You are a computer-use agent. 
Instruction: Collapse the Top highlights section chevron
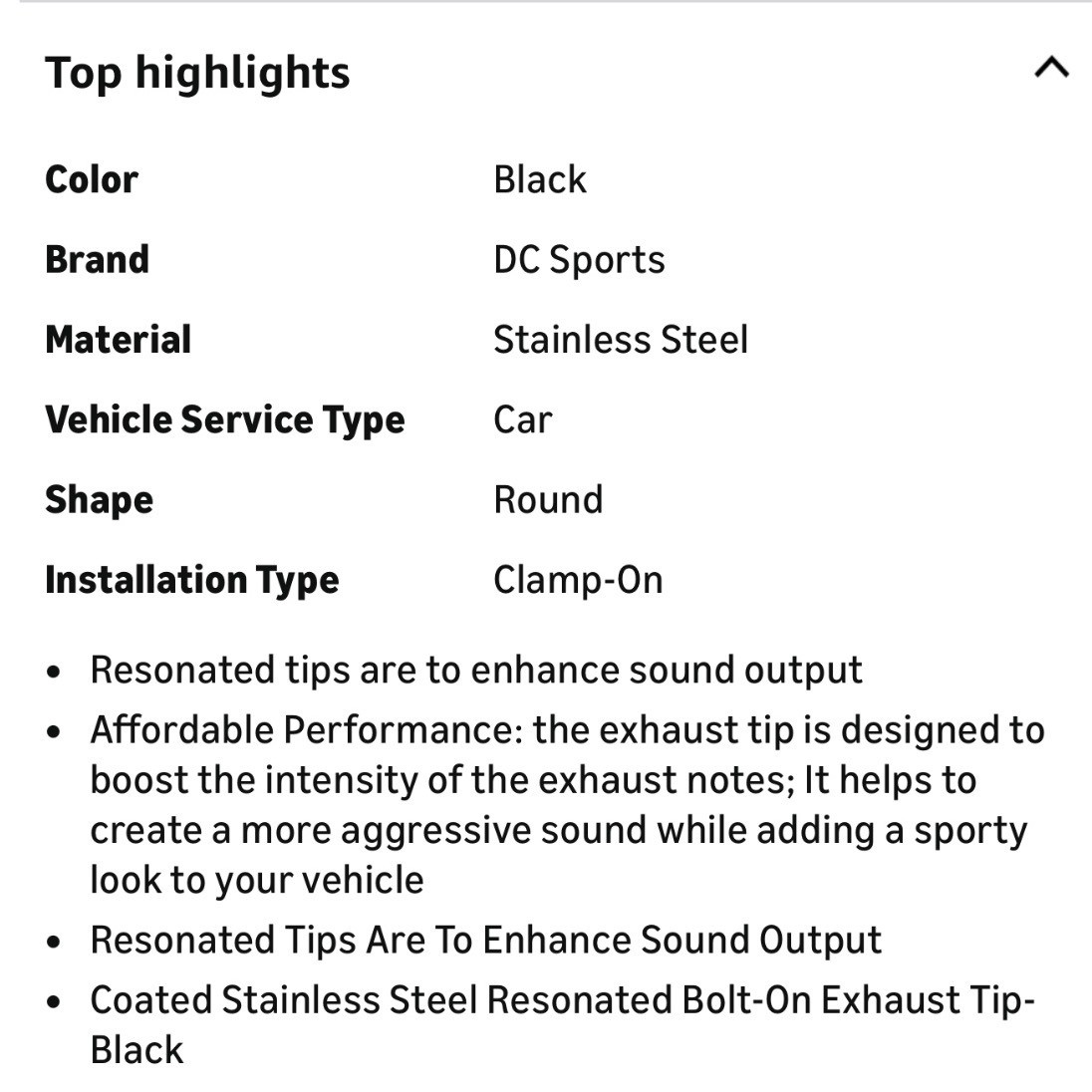pyautogui.click(x=1051, y=68)
